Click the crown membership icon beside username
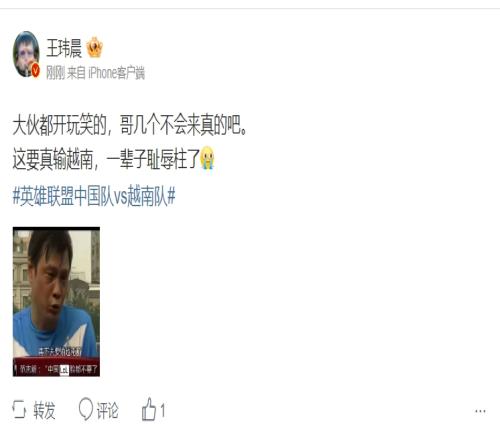 95,47
